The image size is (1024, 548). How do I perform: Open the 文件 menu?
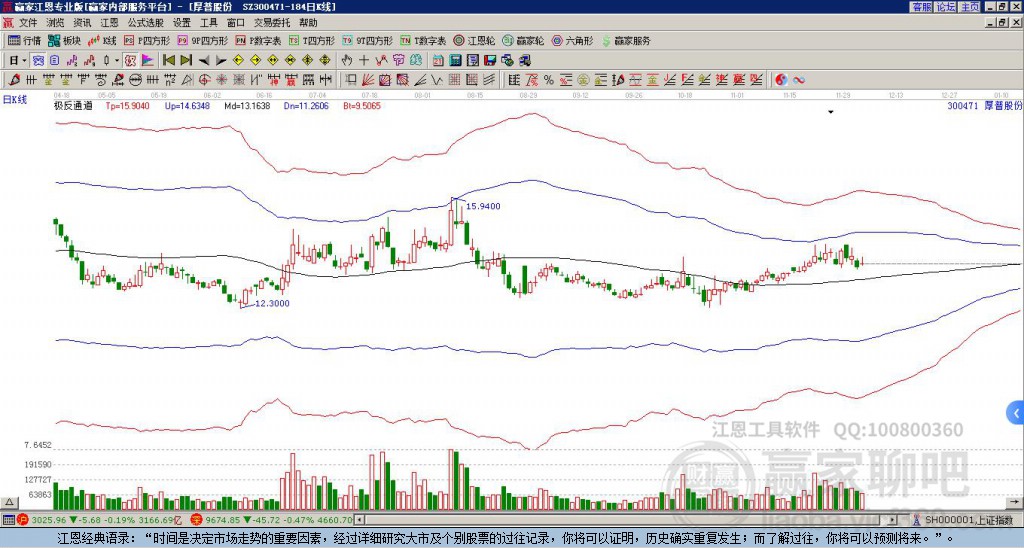28,23
